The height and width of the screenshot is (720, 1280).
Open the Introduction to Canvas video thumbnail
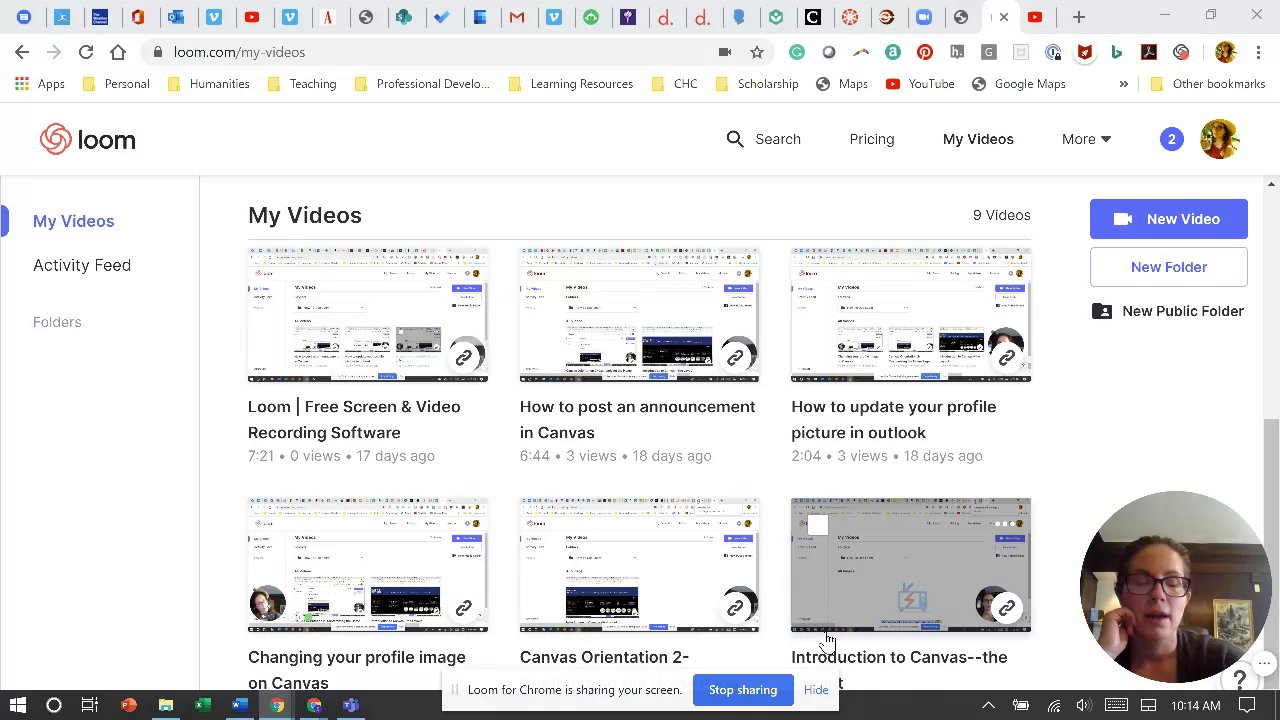[911, 565]
